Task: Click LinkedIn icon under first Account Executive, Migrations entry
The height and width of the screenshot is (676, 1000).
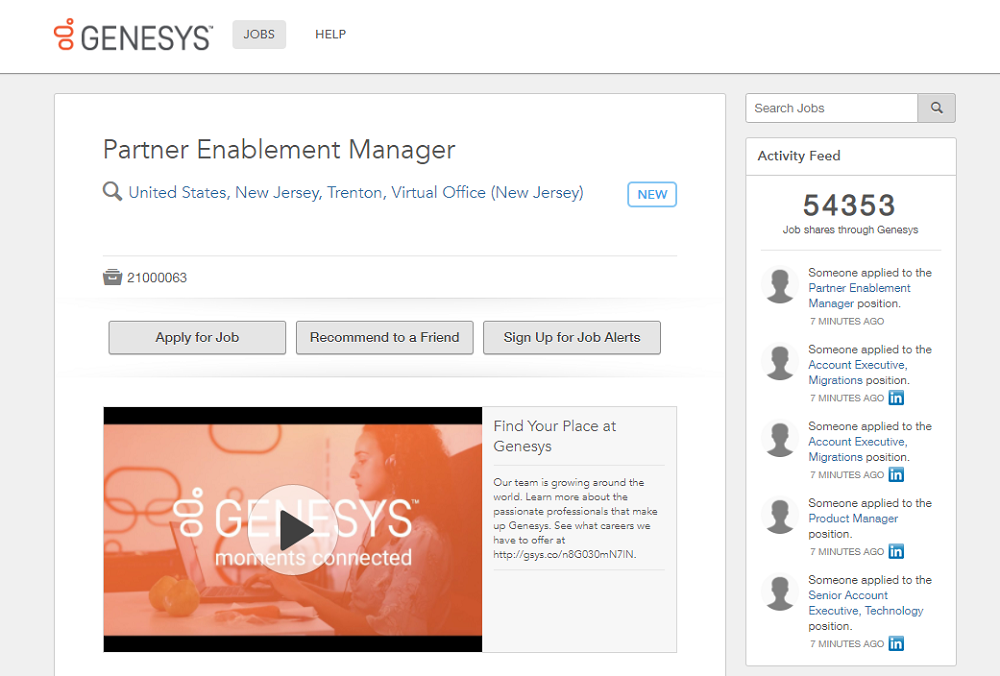Action: point(896,398)
